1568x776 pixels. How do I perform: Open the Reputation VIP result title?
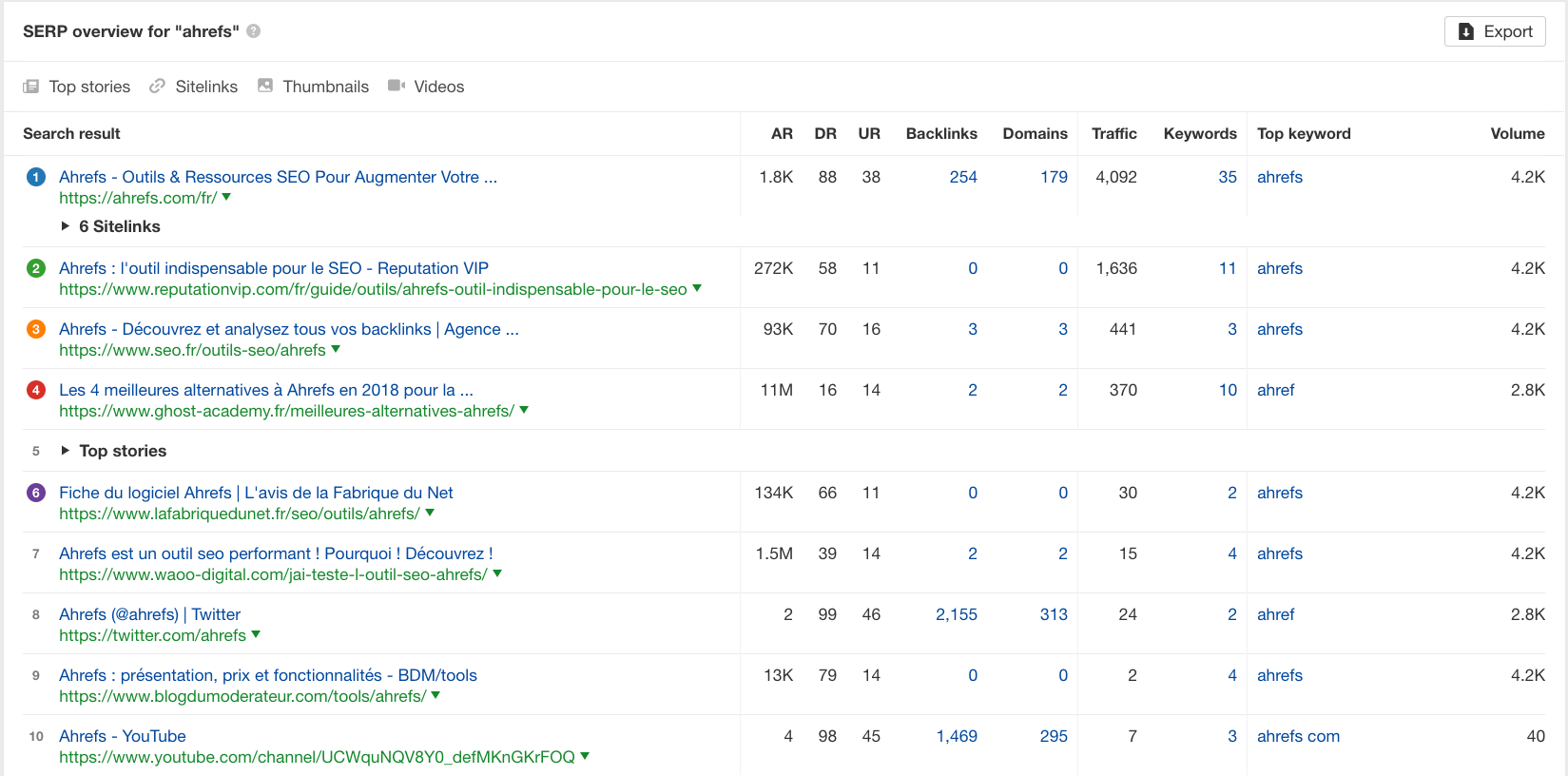click(x=274, y=268)
